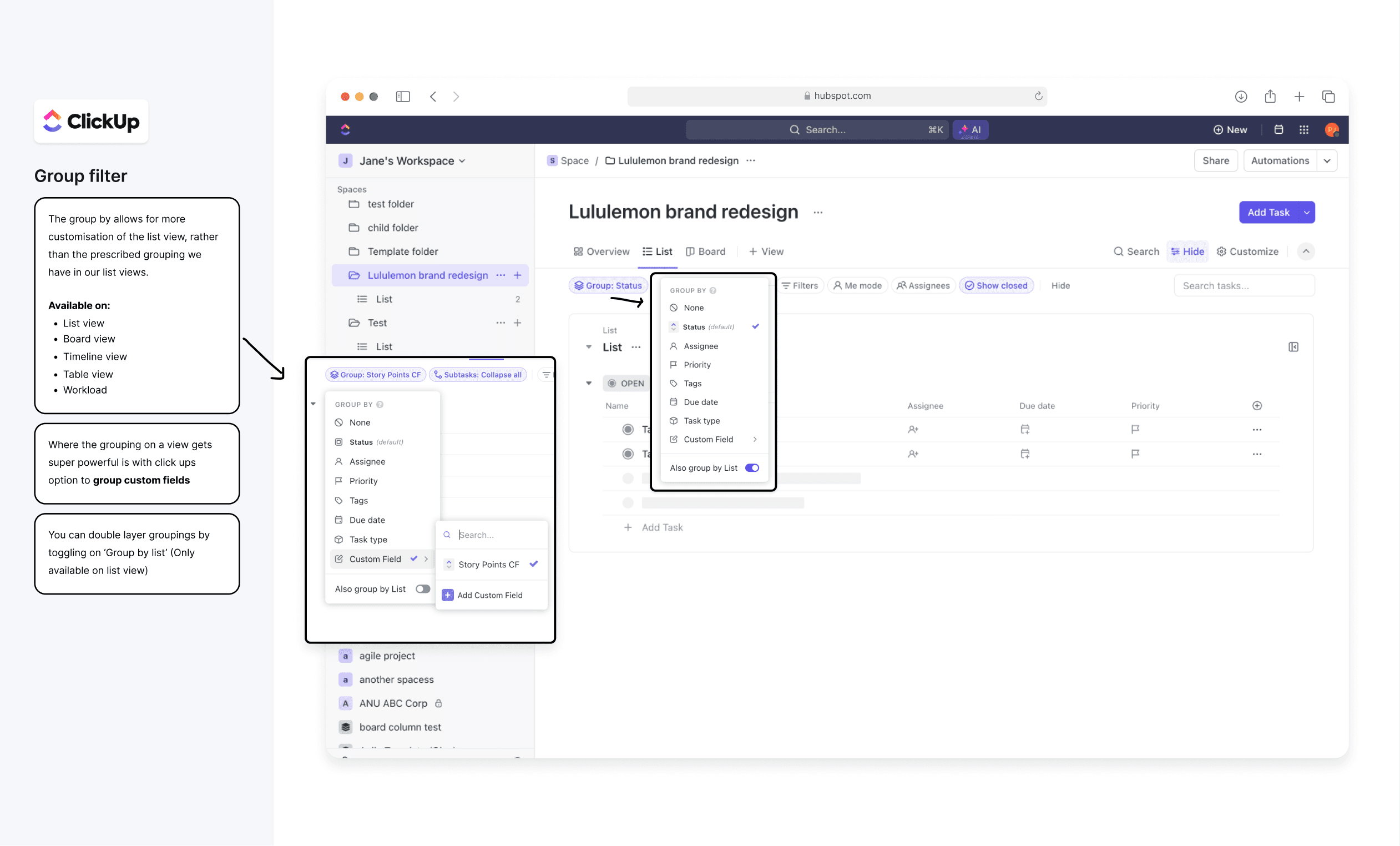Focus the Search tasks input field

pos(1244,286)
